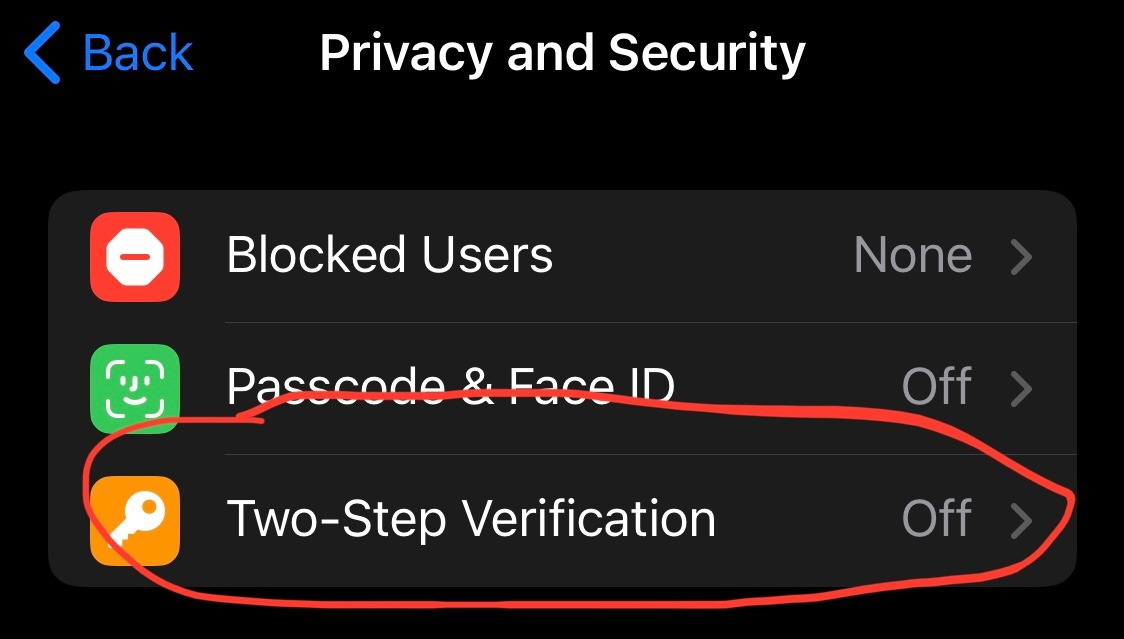Click the blue back chevron icon
This screenshot has height=639, width=1124.
(40, 52)
